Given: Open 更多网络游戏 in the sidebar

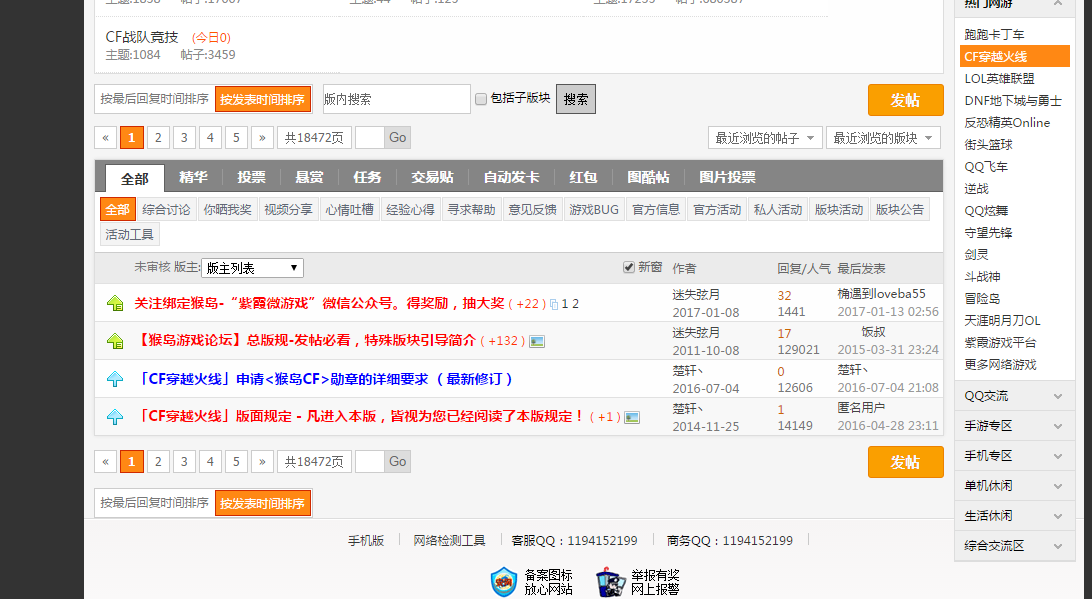Looking at the screenshot, I should 1000,365.
